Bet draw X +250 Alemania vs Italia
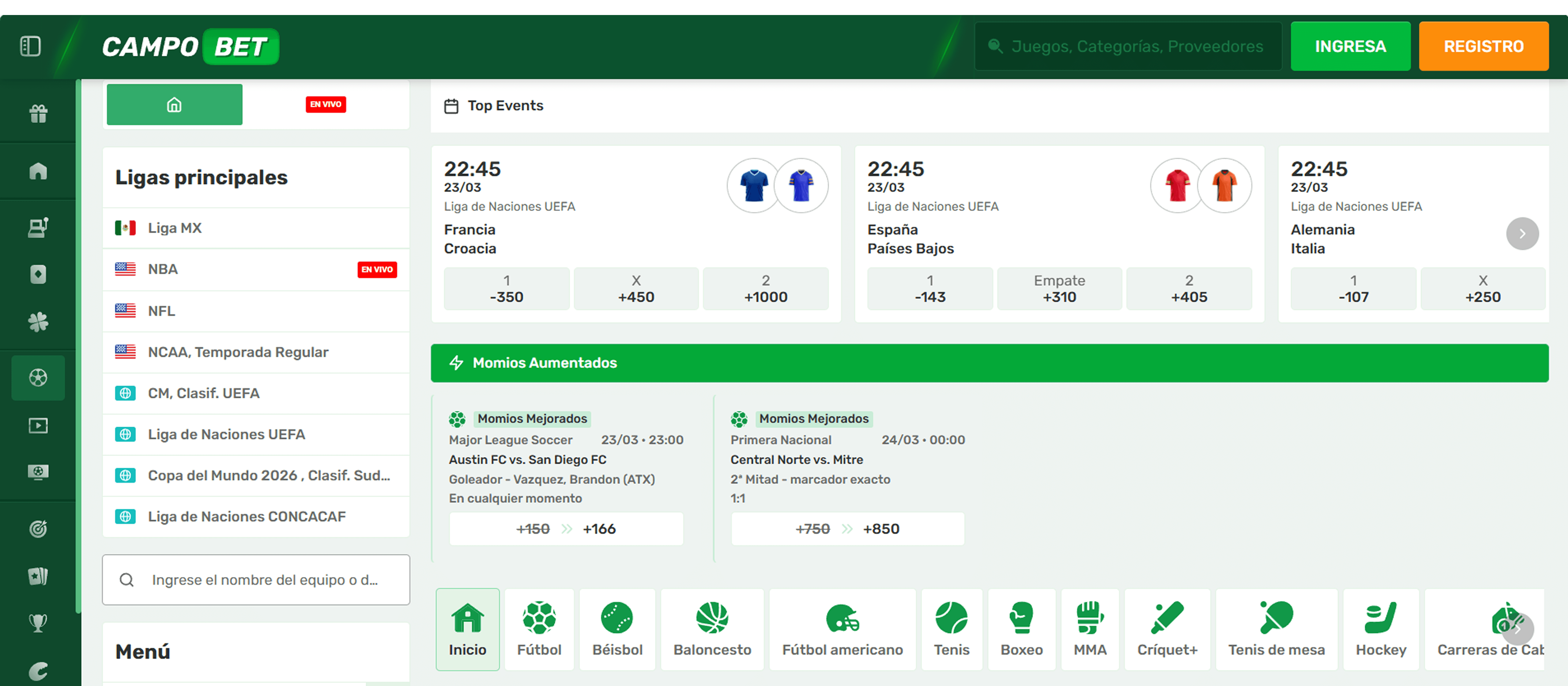This screenshot has height=686, width=1568. tap(1483, 288)
